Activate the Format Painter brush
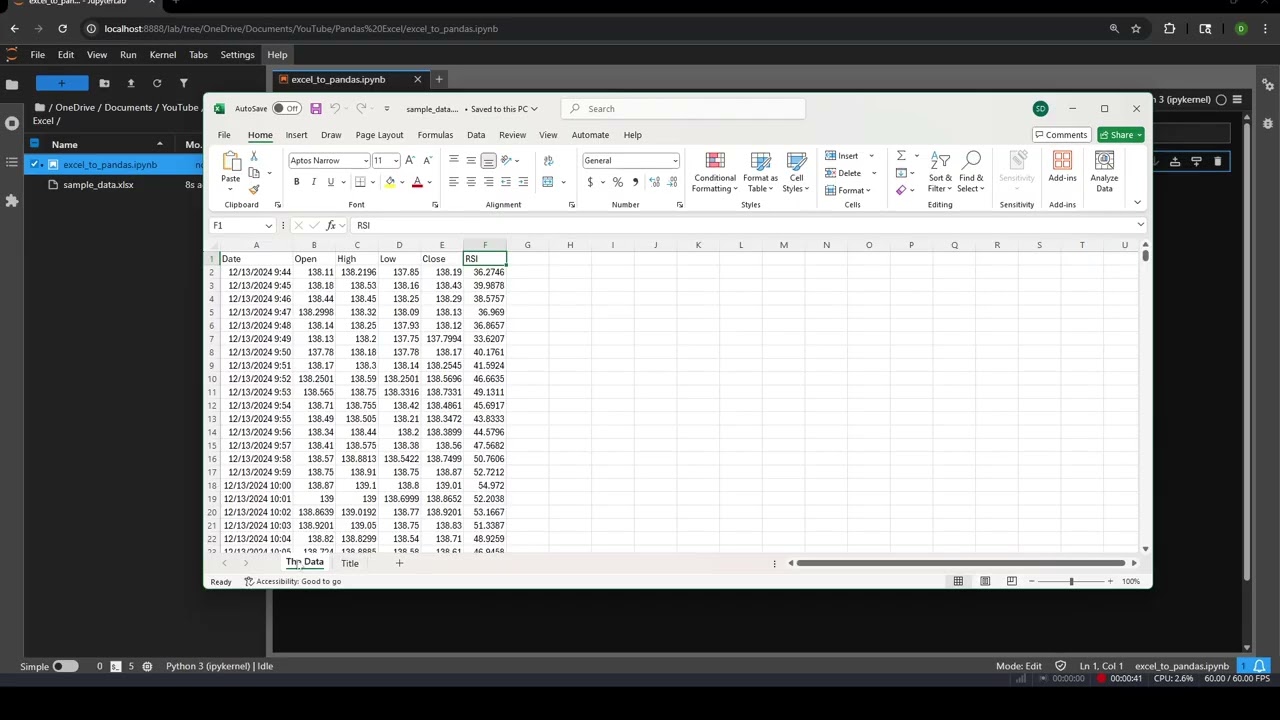This screenshot has width=1280, height=720. (254, 189)
